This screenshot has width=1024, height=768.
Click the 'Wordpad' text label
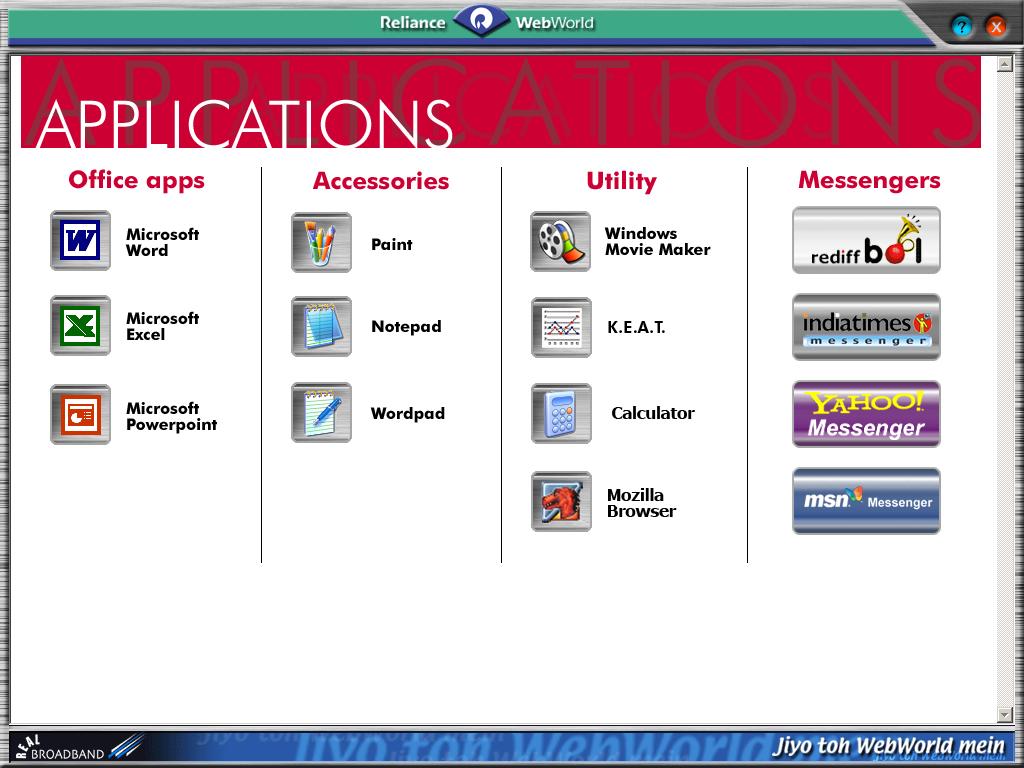[408, 413]
